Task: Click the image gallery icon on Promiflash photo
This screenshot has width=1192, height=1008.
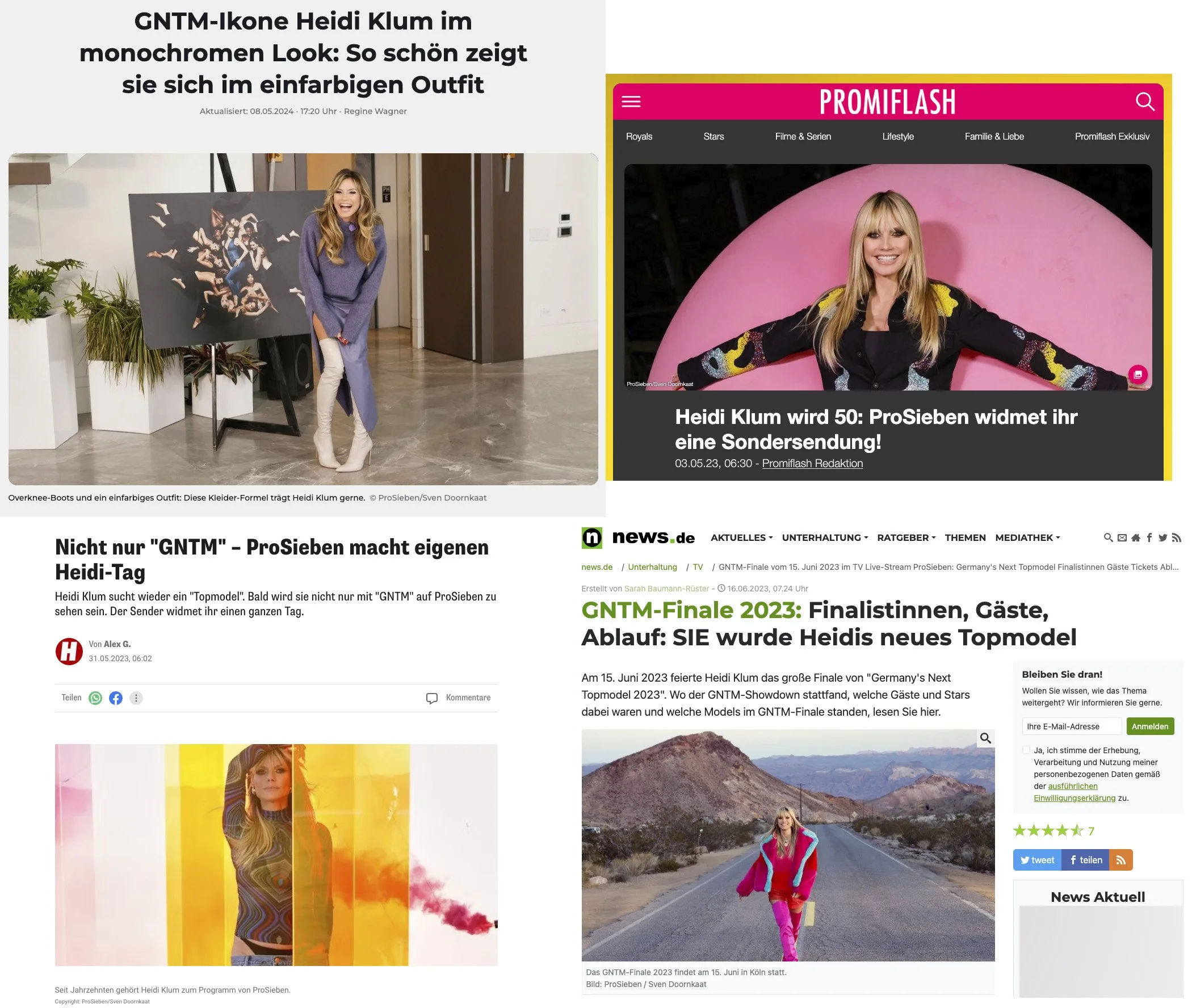Action: (1138, 374)
